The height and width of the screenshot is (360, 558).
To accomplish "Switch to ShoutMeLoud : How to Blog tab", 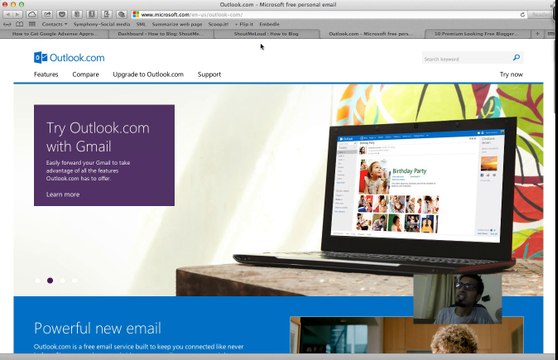I will (x=266, y=34).
